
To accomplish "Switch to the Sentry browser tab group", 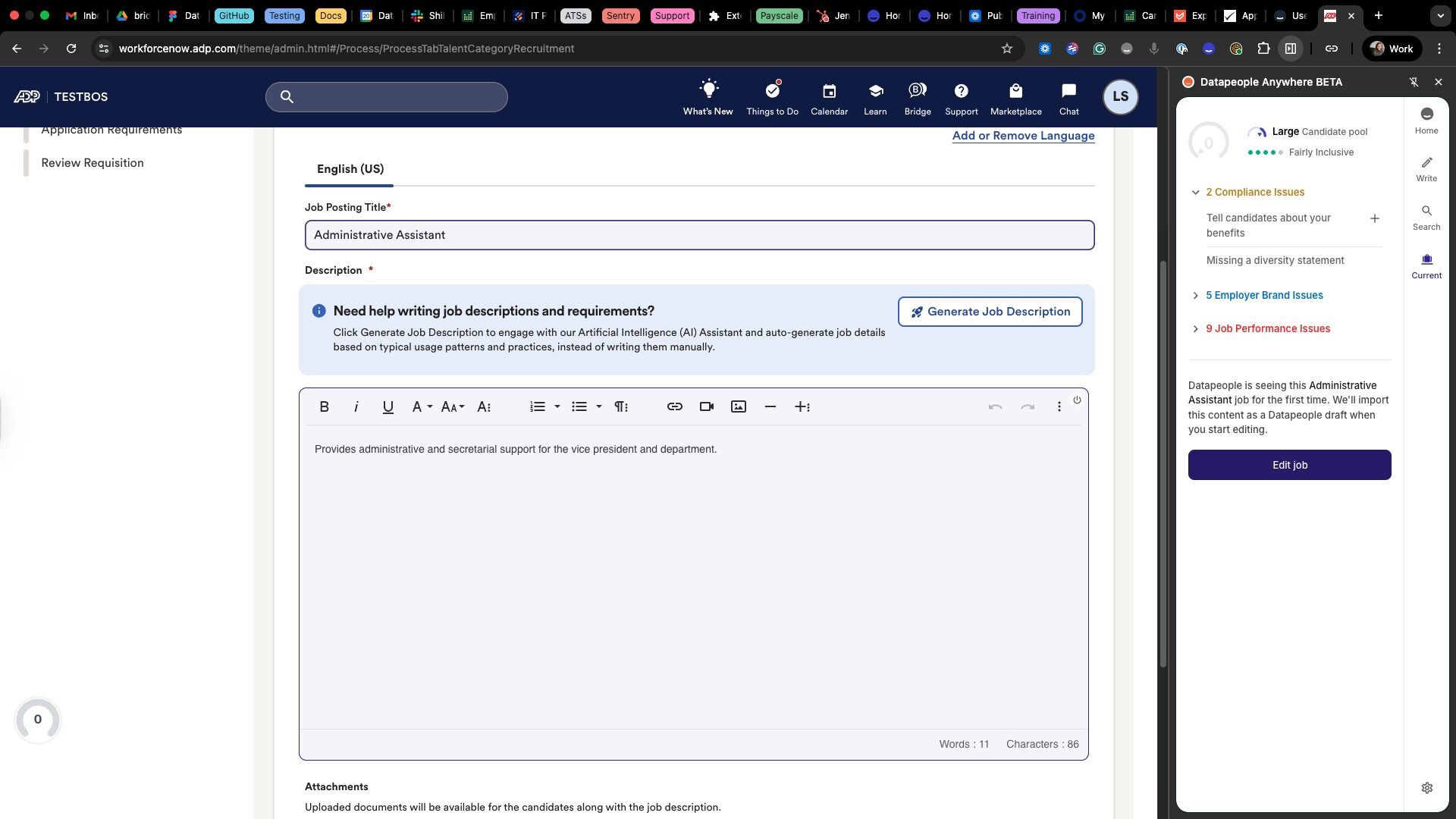I will click(620, 16).
